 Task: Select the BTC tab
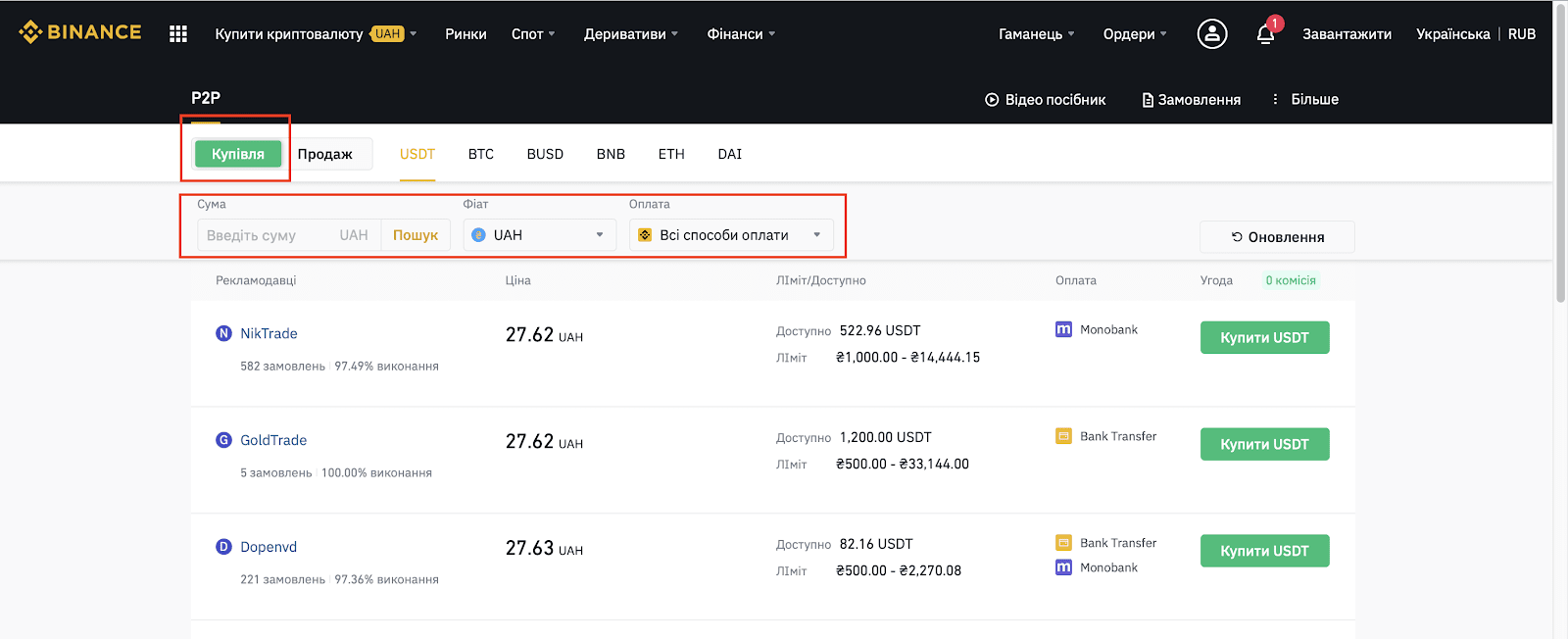tap(481, 154)
